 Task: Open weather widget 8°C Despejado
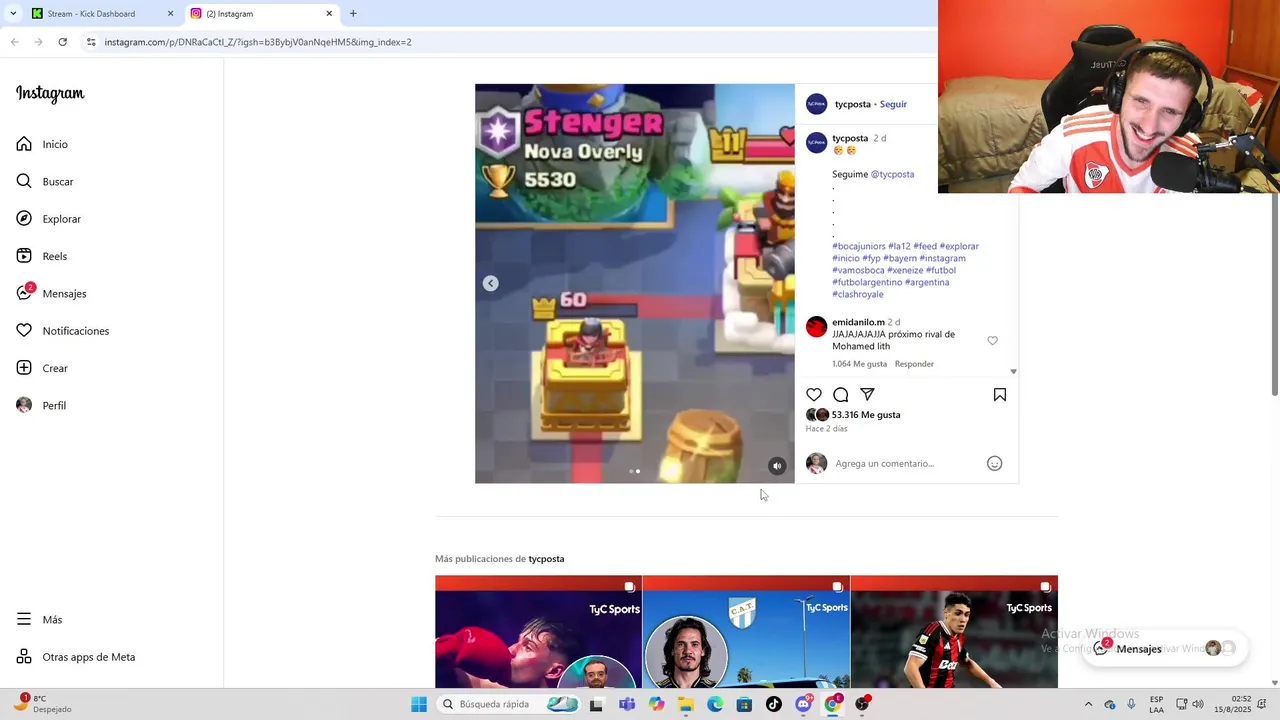click(x=40, y=704)
